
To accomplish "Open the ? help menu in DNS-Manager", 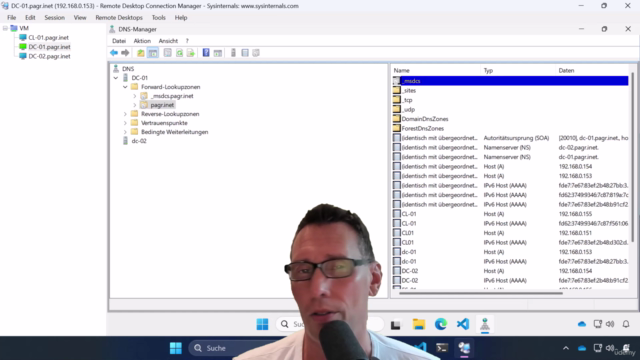I will 187,41.
